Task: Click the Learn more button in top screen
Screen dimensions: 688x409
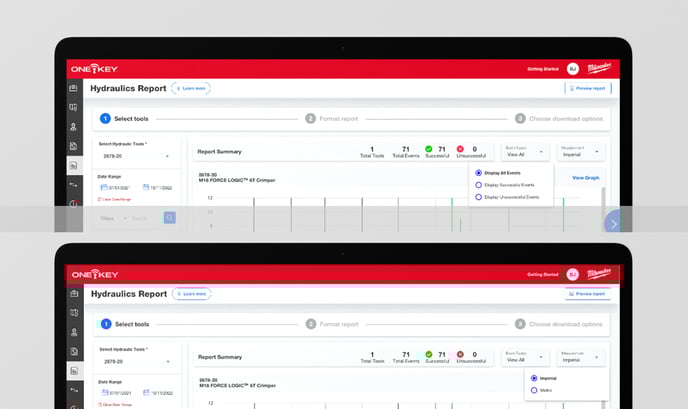Action: tap(191, 88)
